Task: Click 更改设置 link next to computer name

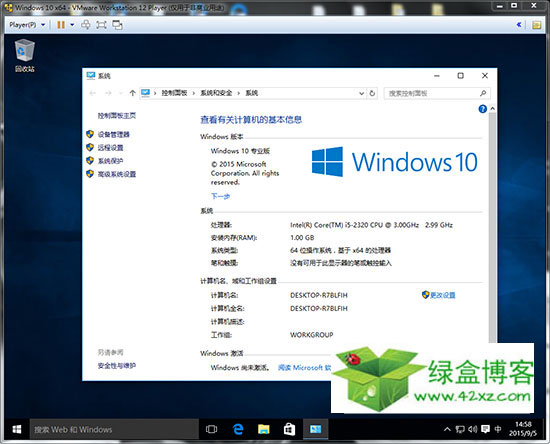Action: (443, 295)
